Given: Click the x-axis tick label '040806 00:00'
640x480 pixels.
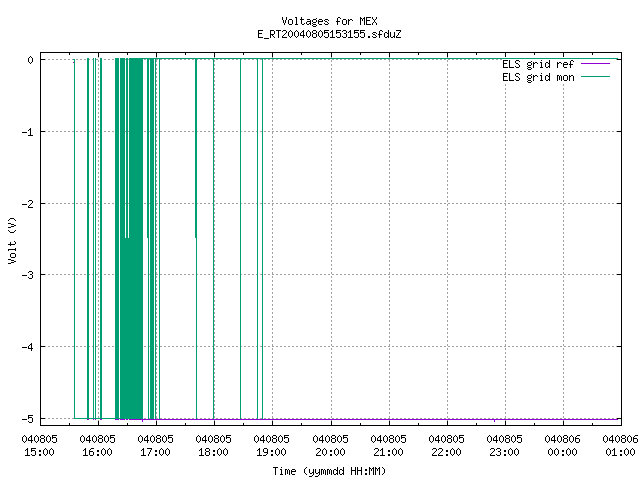Looking at the screenshot, I should click(x=562, y=446).
